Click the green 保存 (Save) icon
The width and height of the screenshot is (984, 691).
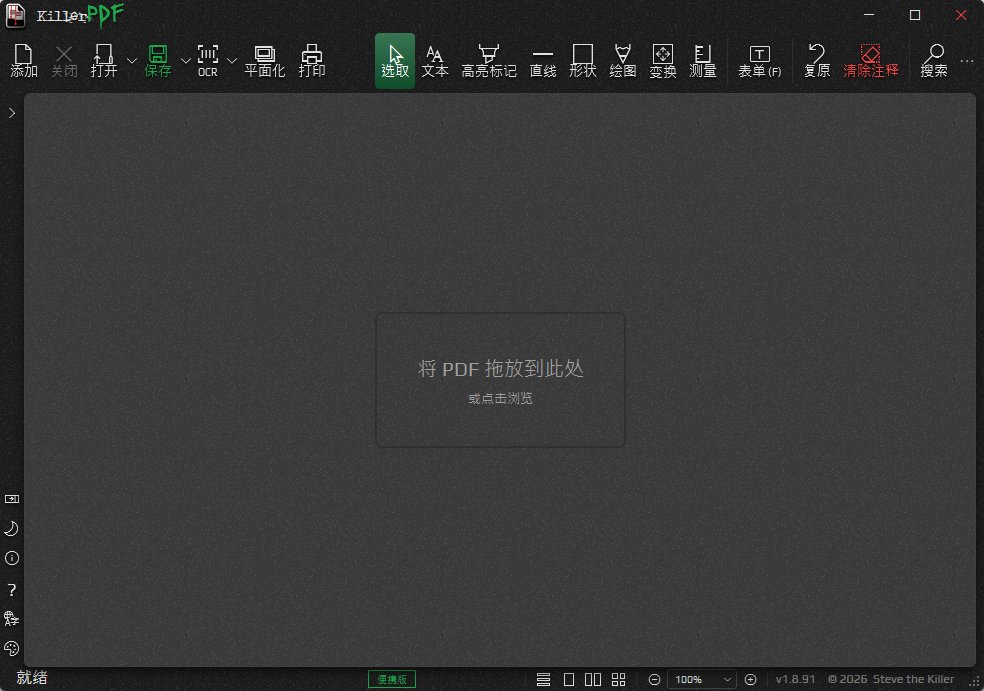pos(158,61)
